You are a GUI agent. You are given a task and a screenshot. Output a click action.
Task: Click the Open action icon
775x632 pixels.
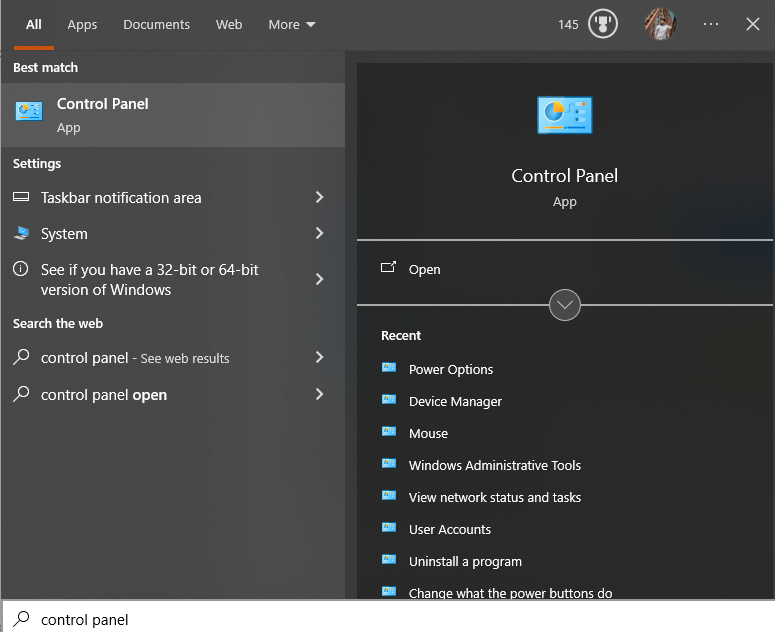click(388, 267)
